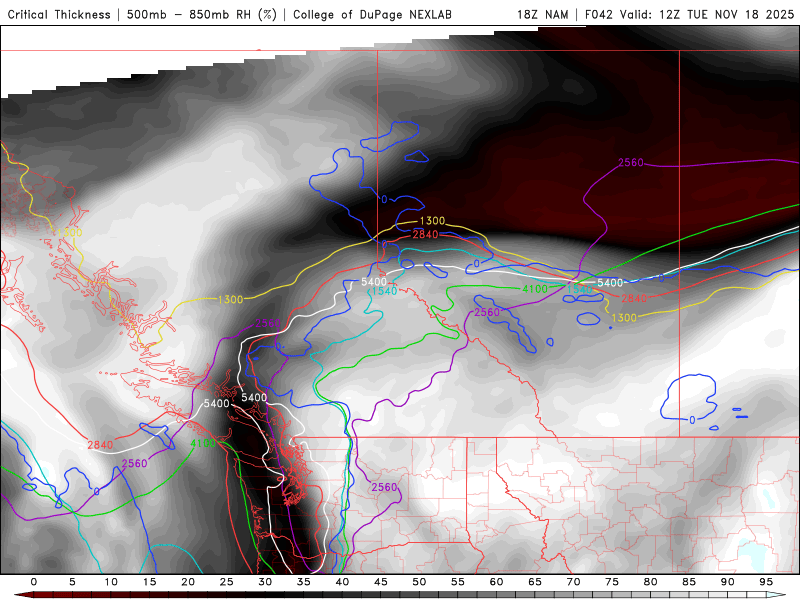Click the purple 2560 label in the dark red area

tap(631, 163)
